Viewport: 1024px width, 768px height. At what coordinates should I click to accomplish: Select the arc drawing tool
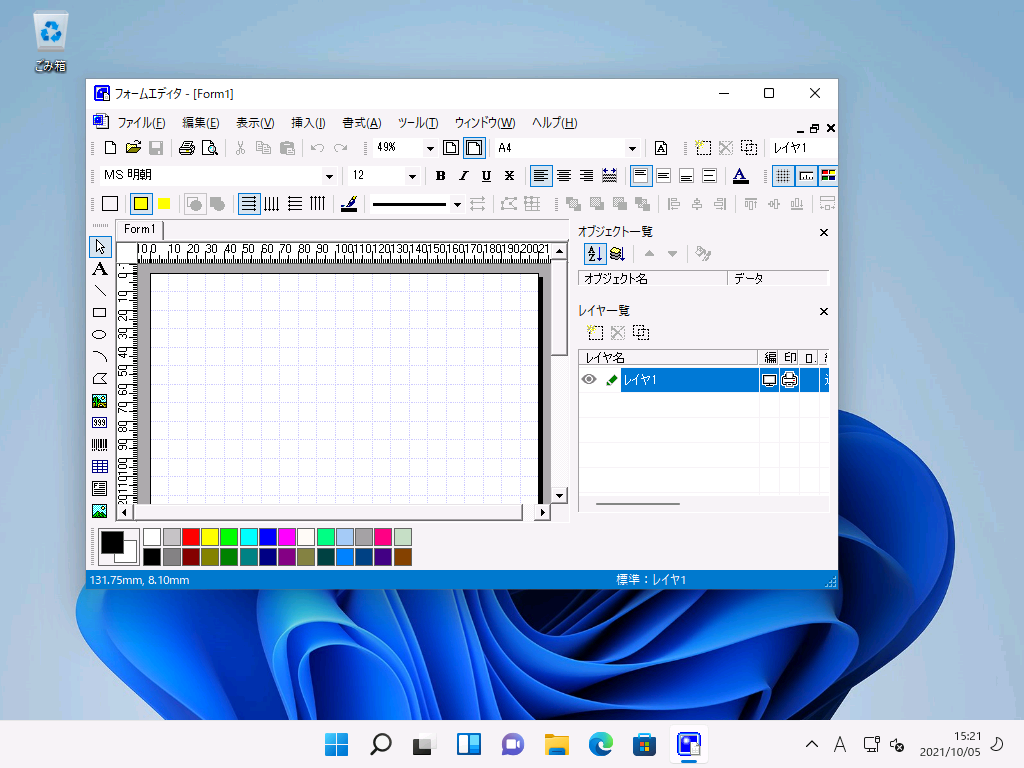coord(100,357)
